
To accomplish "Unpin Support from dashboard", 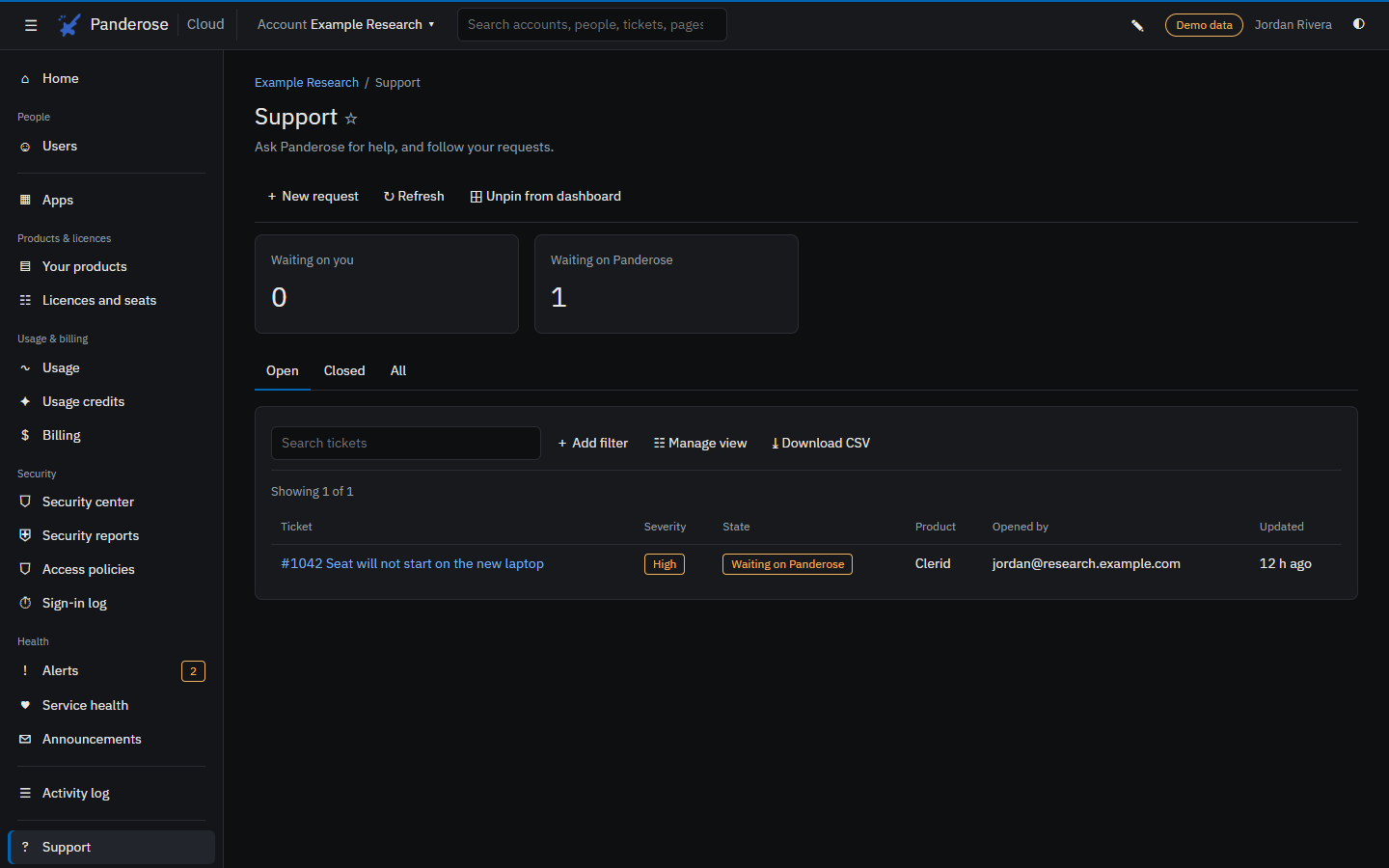I will [x=545, y=197].
